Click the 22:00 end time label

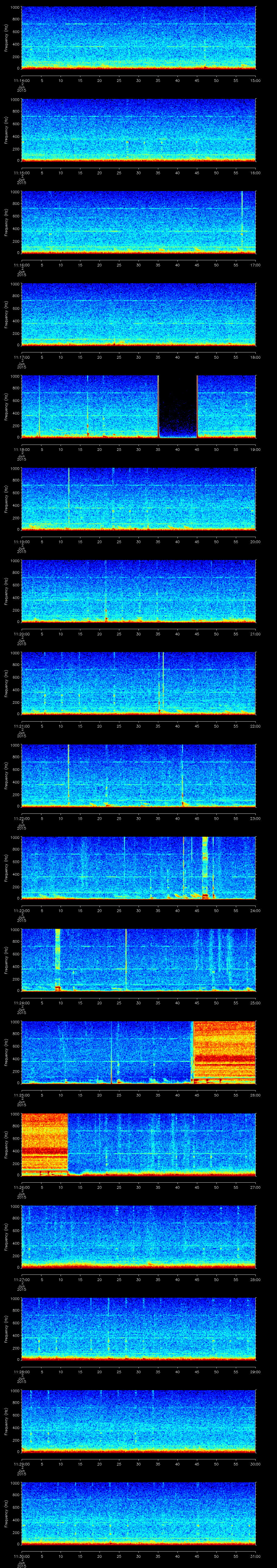[255, 726]
